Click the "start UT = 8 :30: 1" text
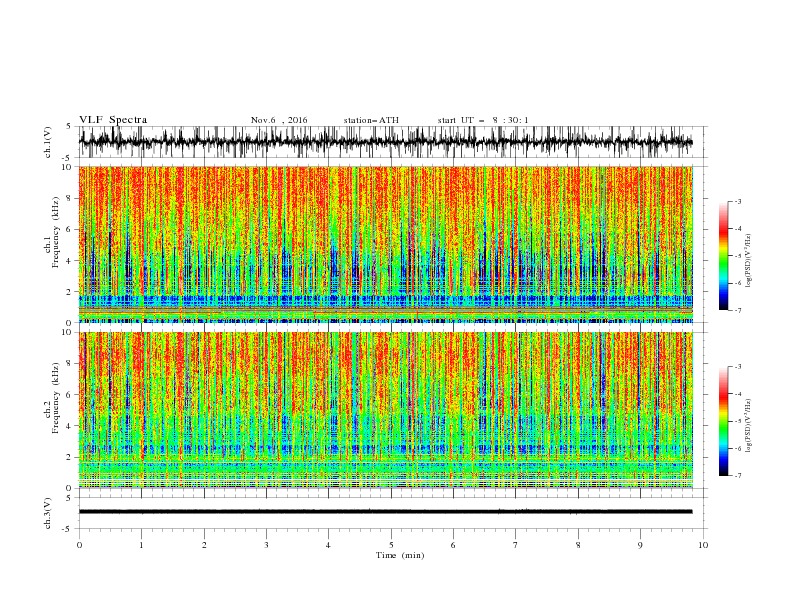This screenshot has width=792, height=612. [x=483, y=120]
